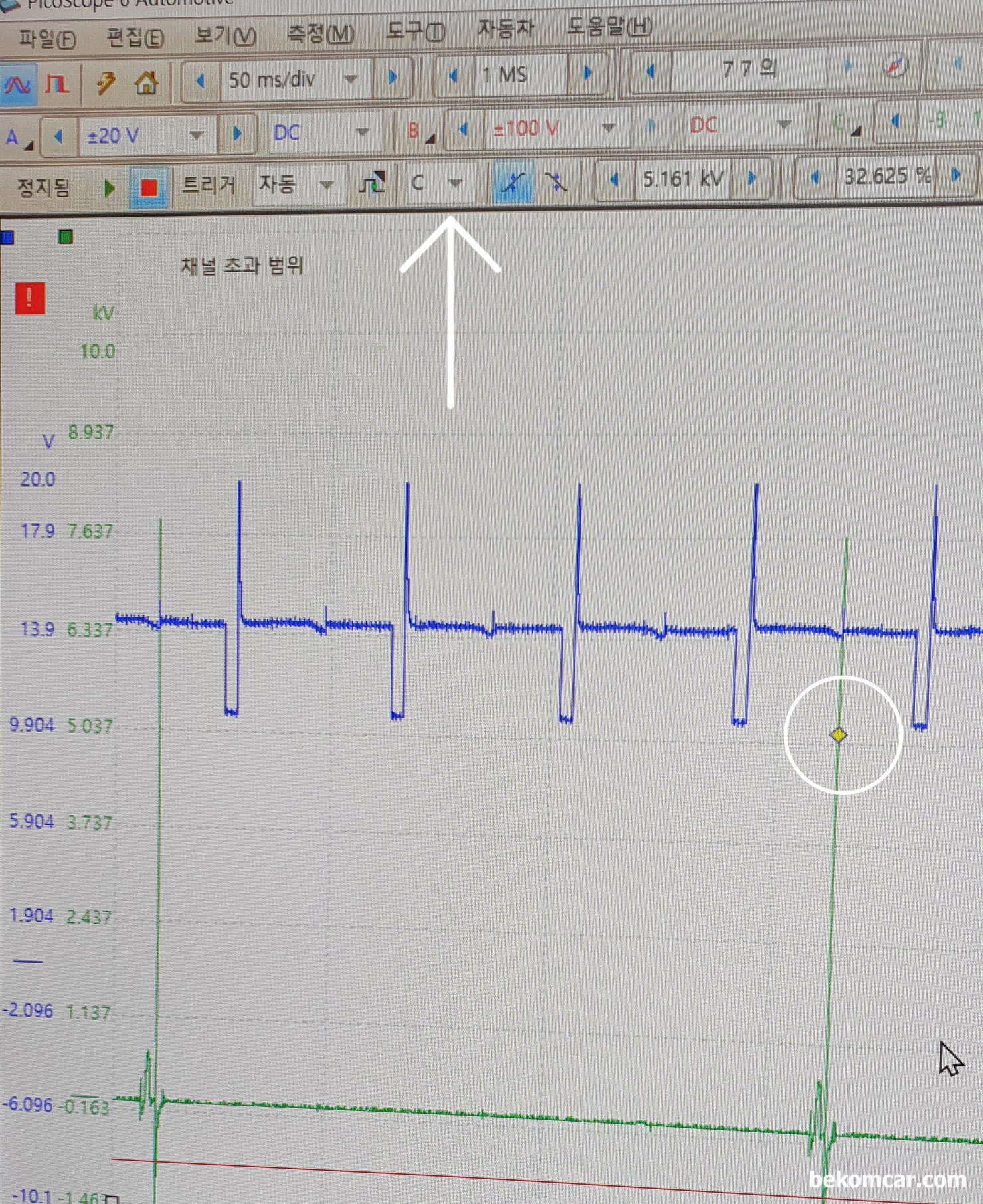Select rising edge trigger direction
This screenshot has width=983, height=1204.
click(x=511, y=182)
